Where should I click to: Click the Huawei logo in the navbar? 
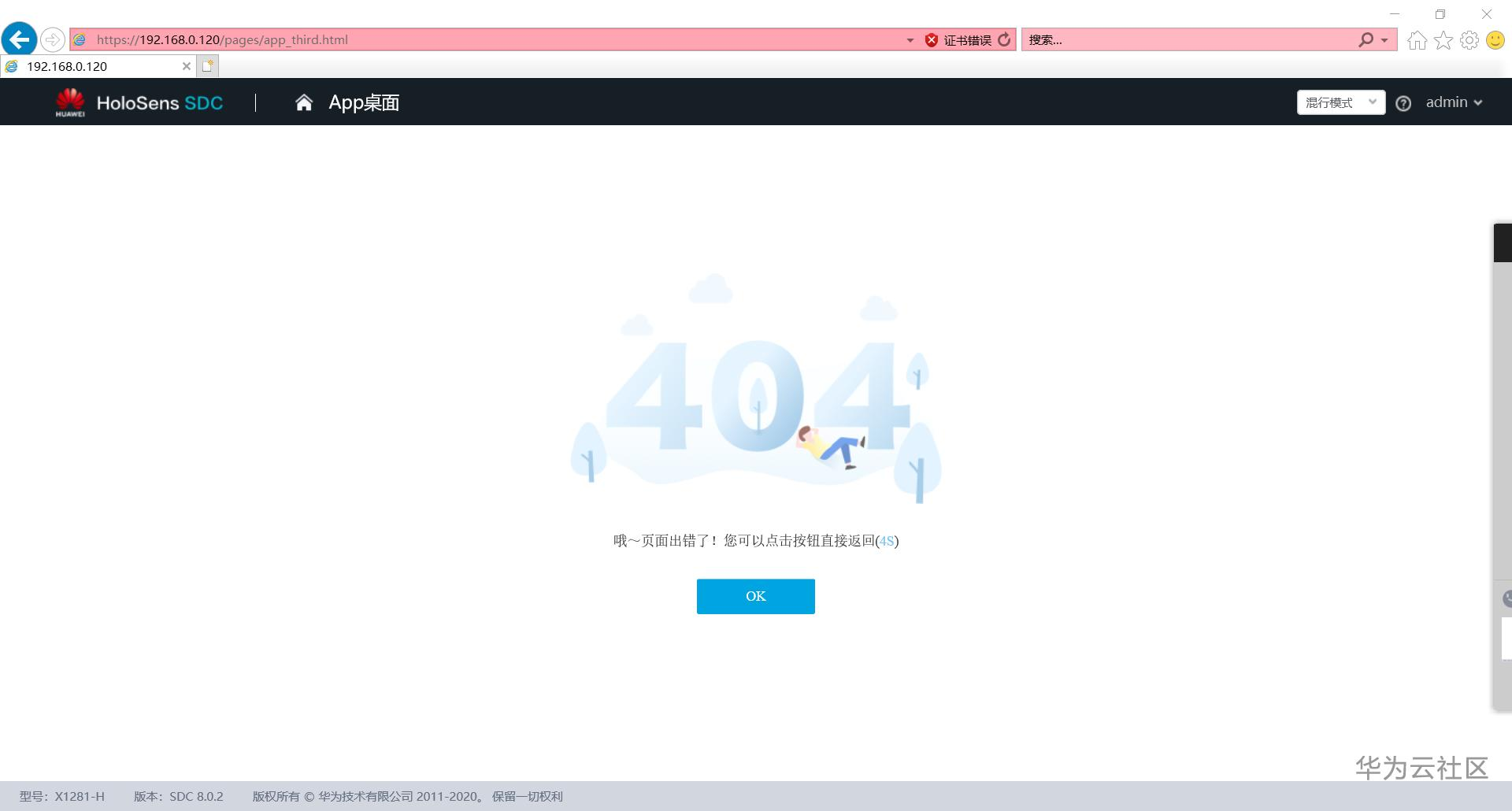pos(72,102)
